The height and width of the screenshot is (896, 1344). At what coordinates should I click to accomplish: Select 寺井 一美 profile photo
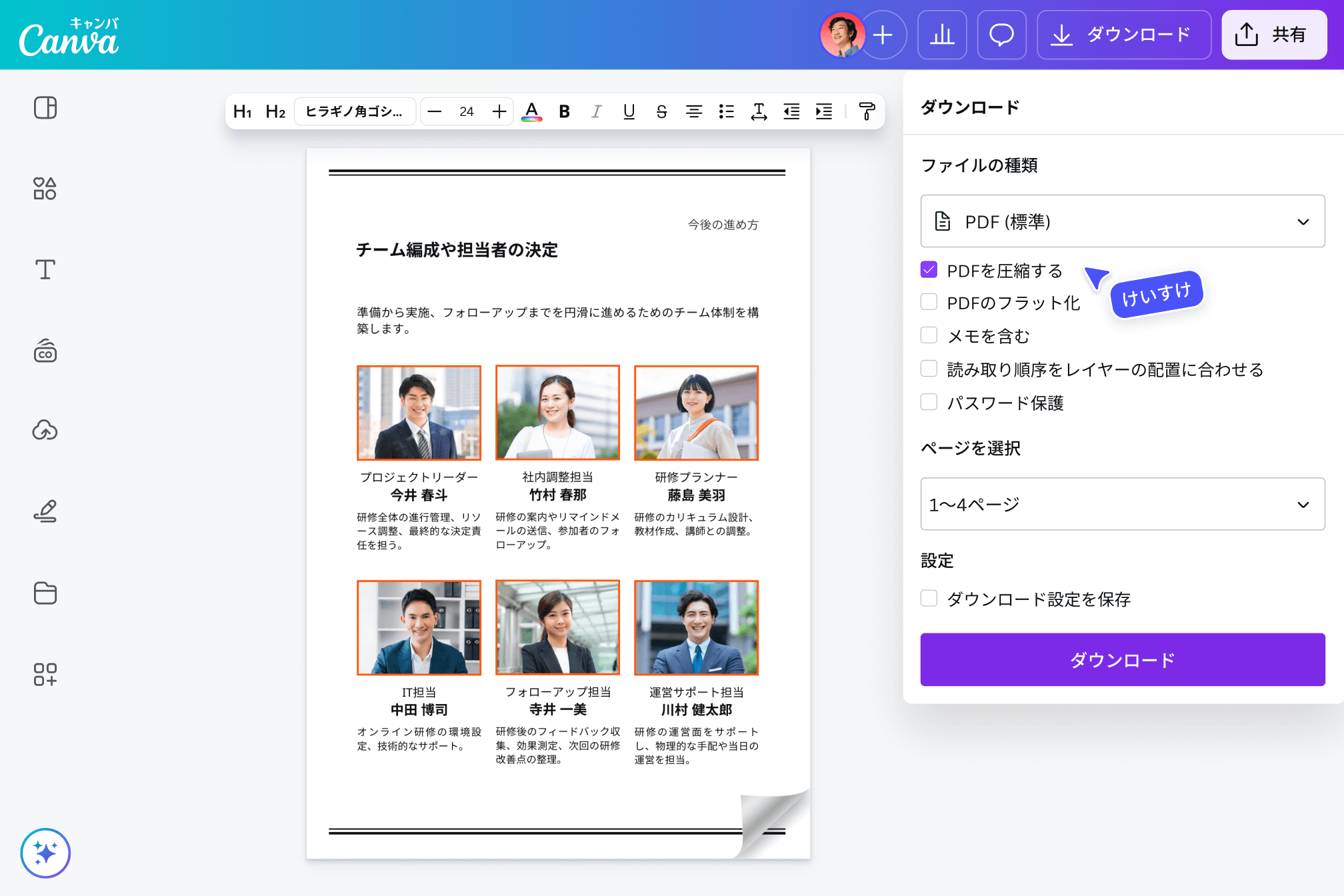(557, 627)
